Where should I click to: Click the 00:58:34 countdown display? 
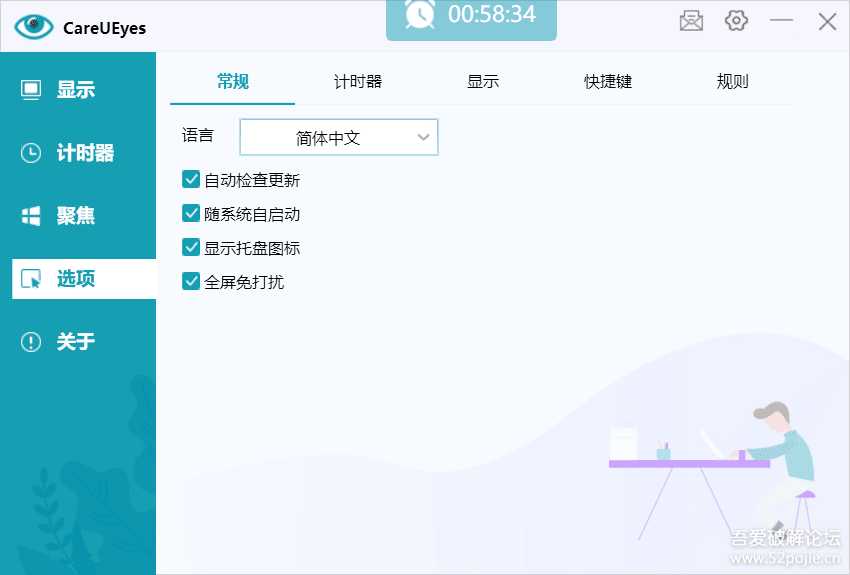click(x=491, y=15)
